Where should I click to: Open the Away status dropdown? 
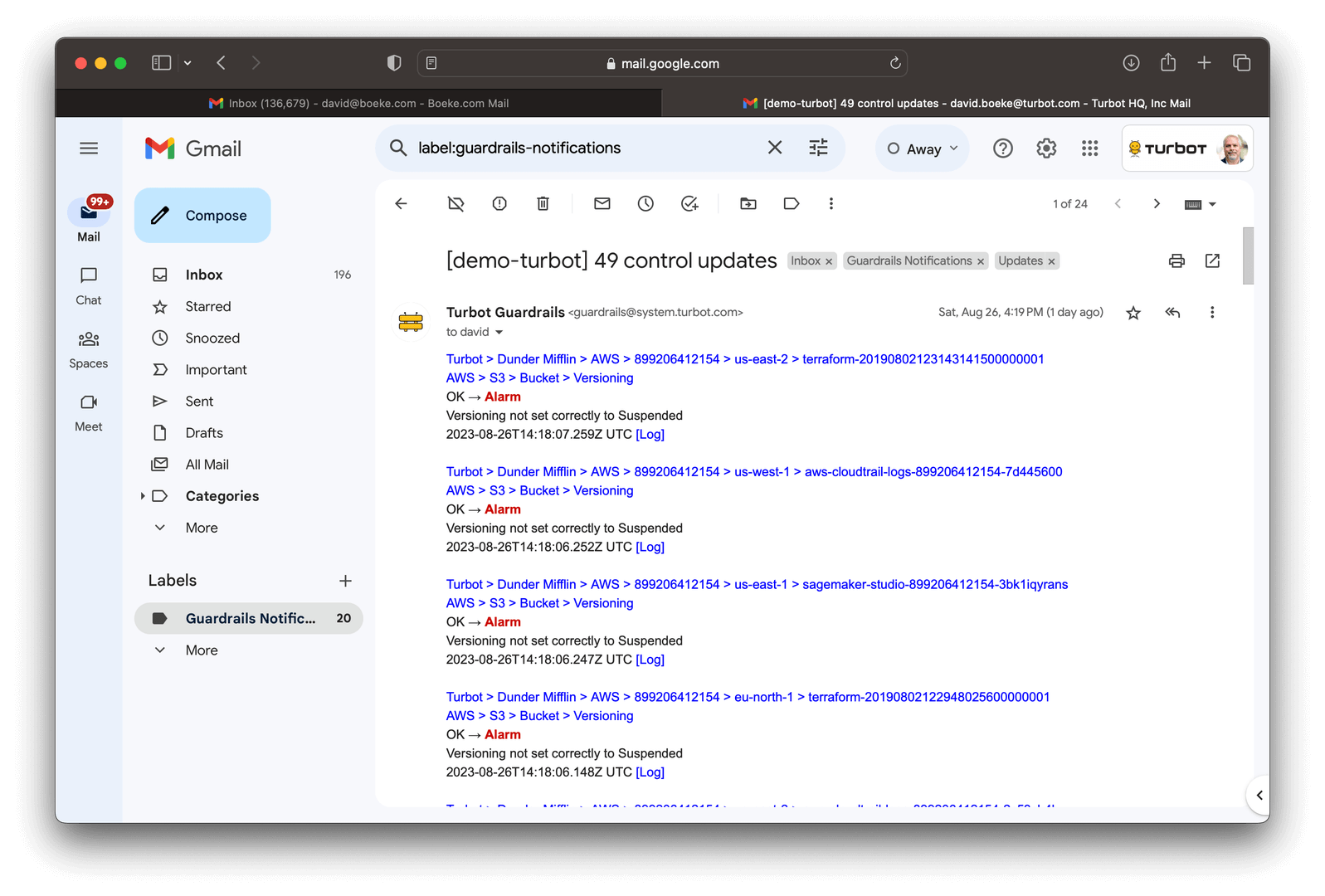(x=923, y=149)
